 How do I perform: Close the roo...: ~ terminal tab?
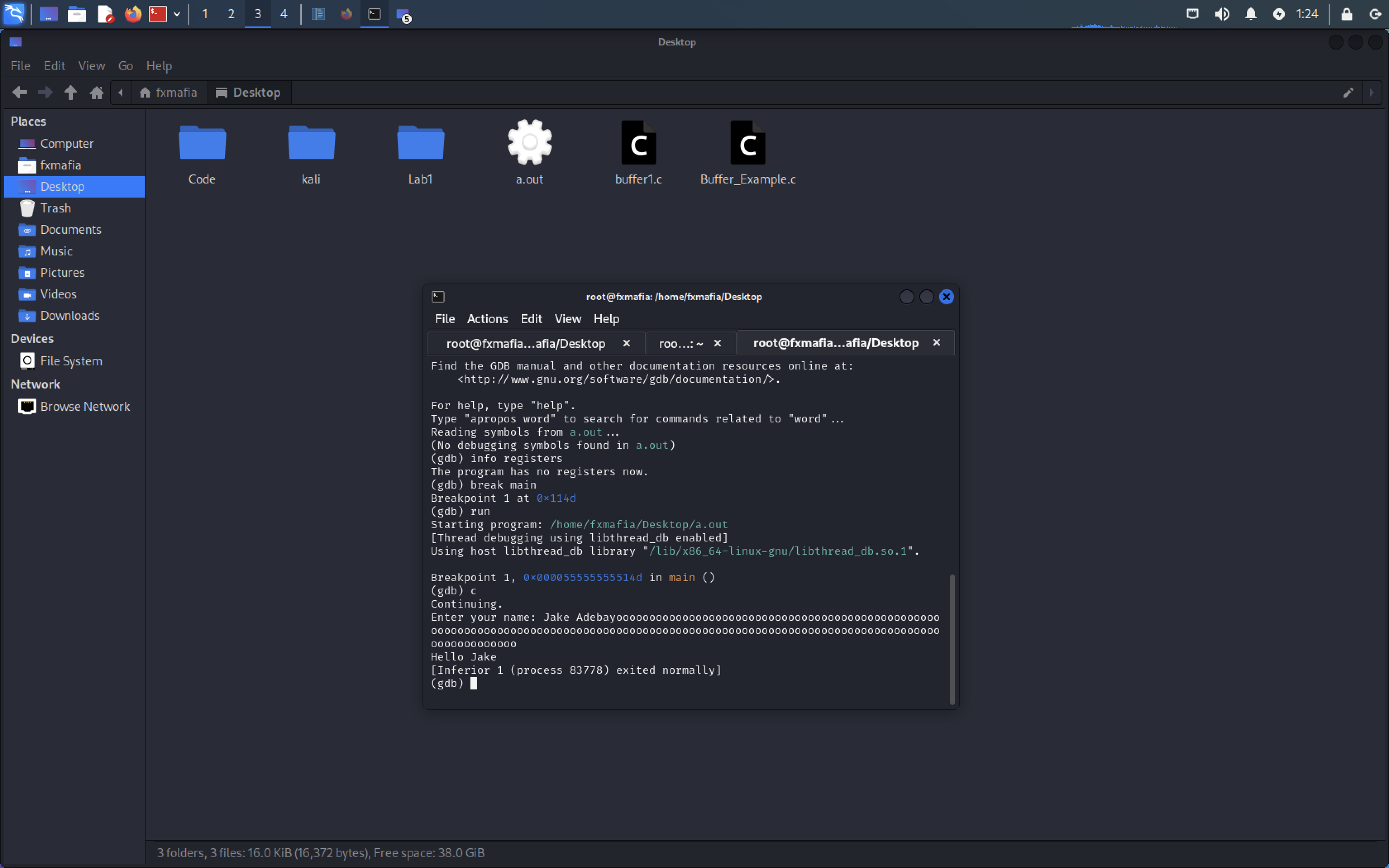pyautogui.click(x=718, y=343)
